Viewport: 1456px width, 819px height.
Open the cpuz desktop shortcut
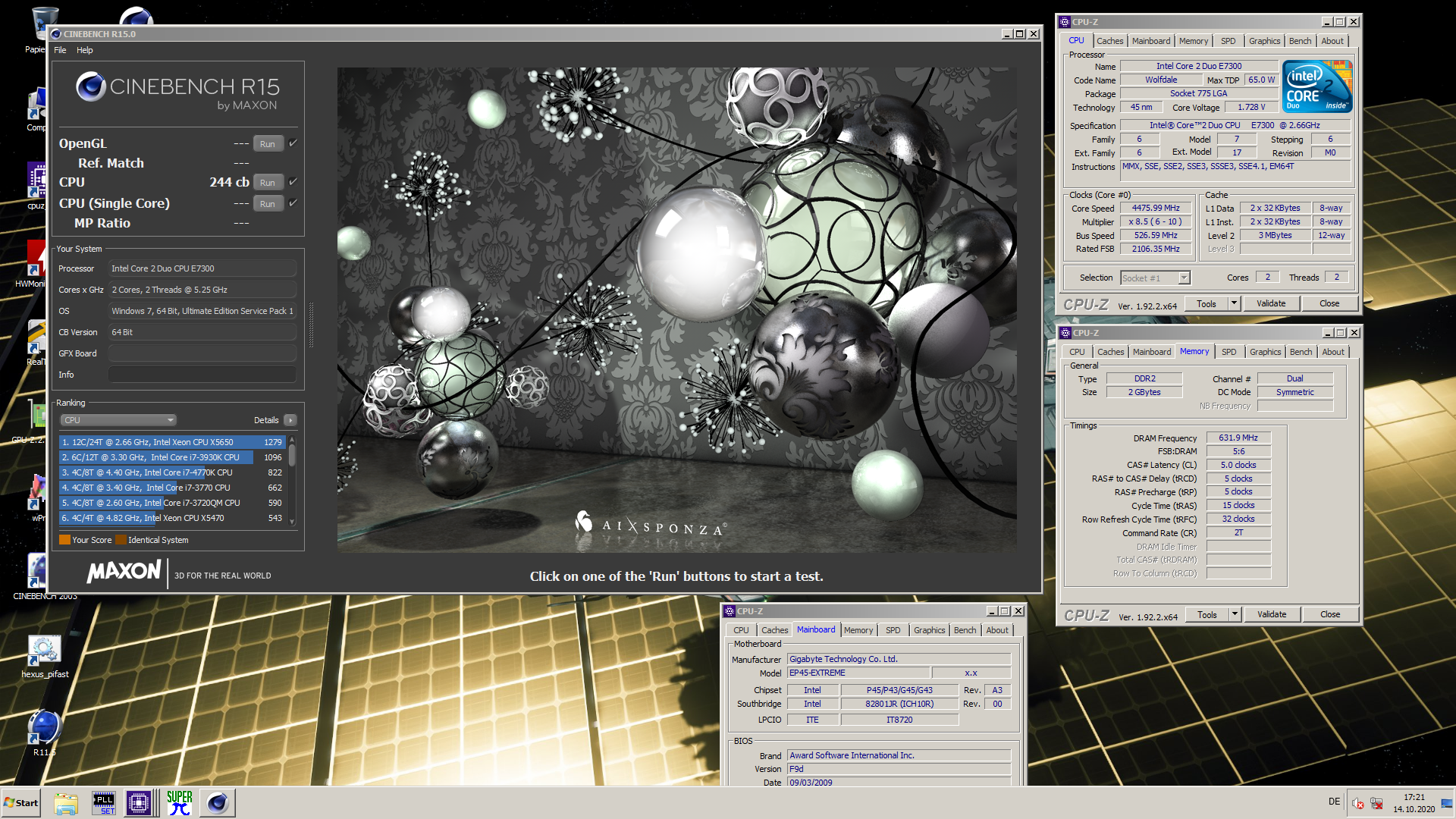pyautogui.click(x=36, y=186)
